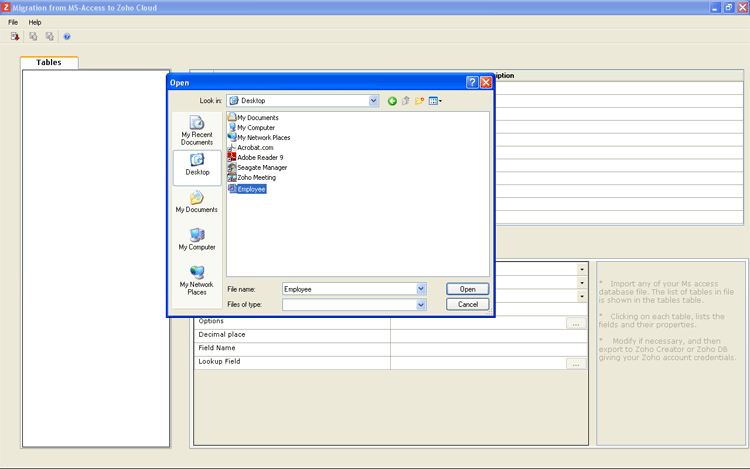Select the Employee file in list
The width and height of the screenshot is (750, 469).
click(x=251, y=188)
